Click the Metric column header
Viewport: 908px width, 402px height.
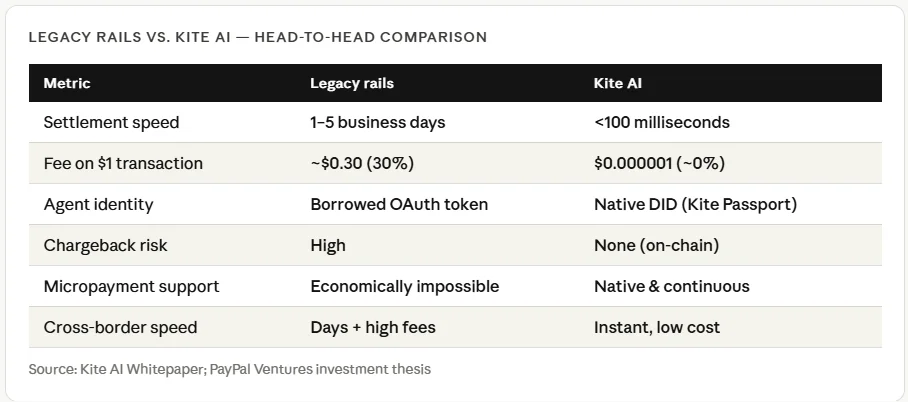point(67,83)
